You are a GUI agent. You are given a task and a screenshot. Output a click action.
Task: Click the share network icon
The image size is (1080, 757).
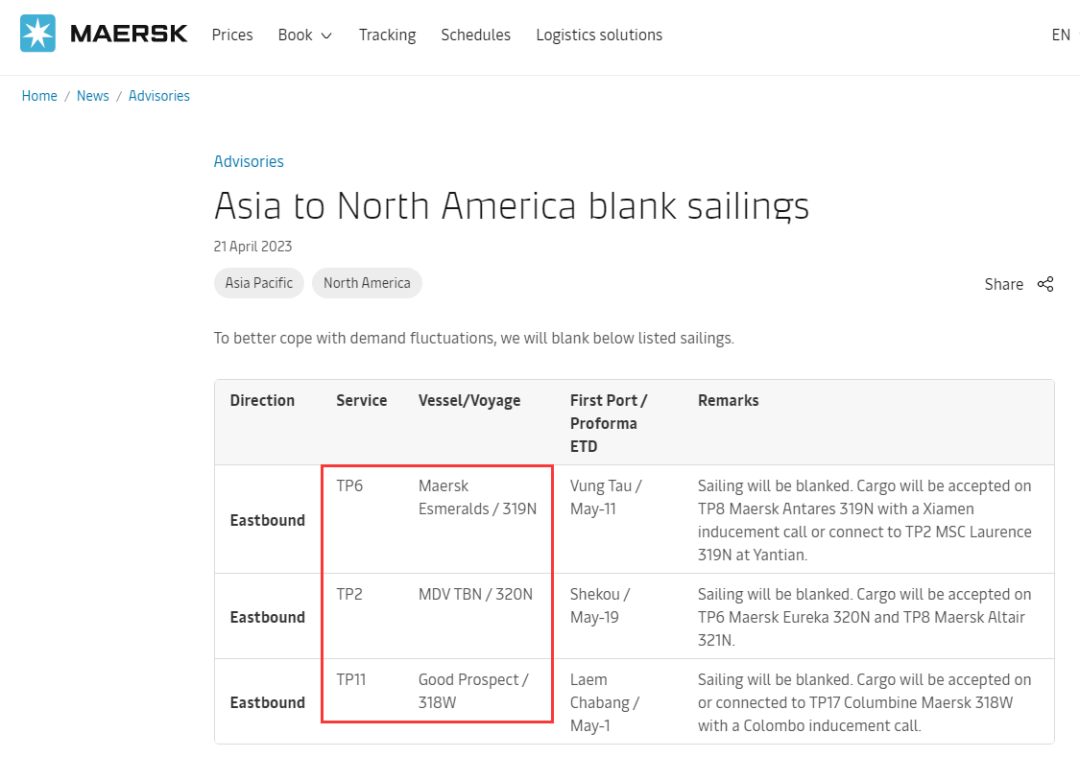pyautogui.click(x=1046, y=284)
